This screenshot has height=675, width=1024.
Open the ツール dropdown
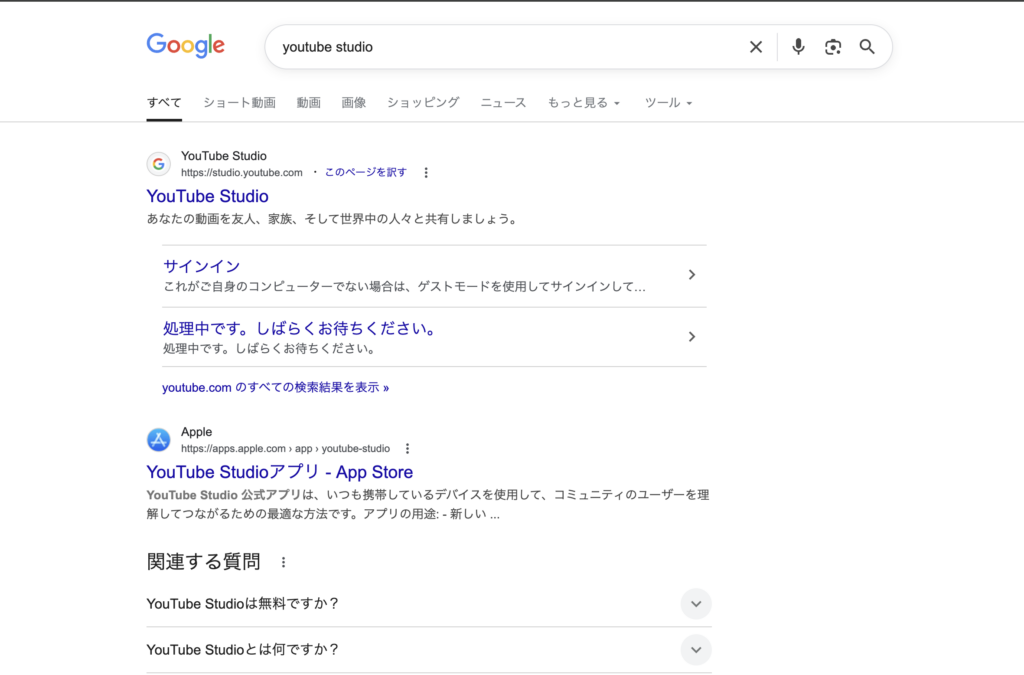[668, 102]
